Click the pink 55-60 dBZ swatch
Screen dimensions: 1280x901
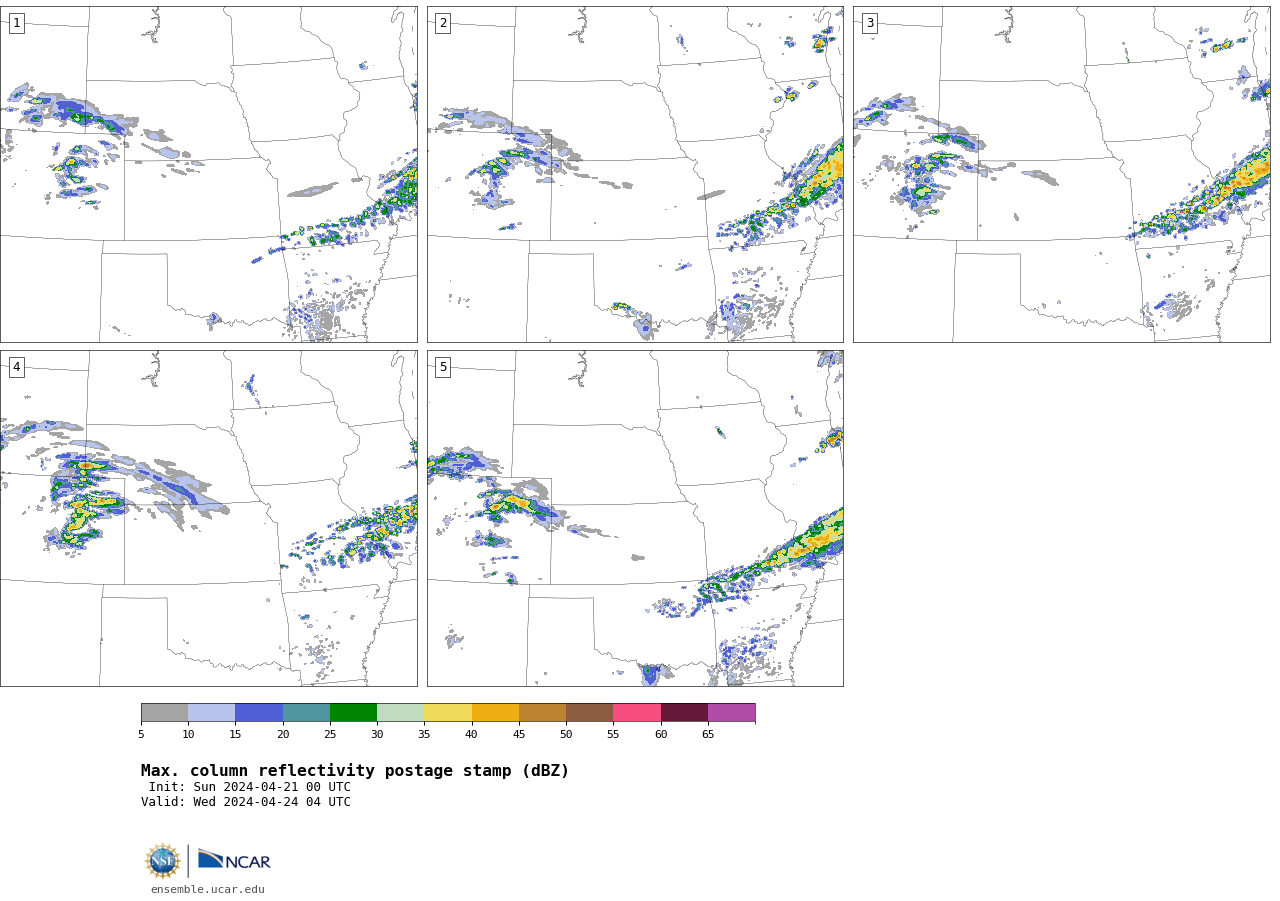[x=637, y=713]
